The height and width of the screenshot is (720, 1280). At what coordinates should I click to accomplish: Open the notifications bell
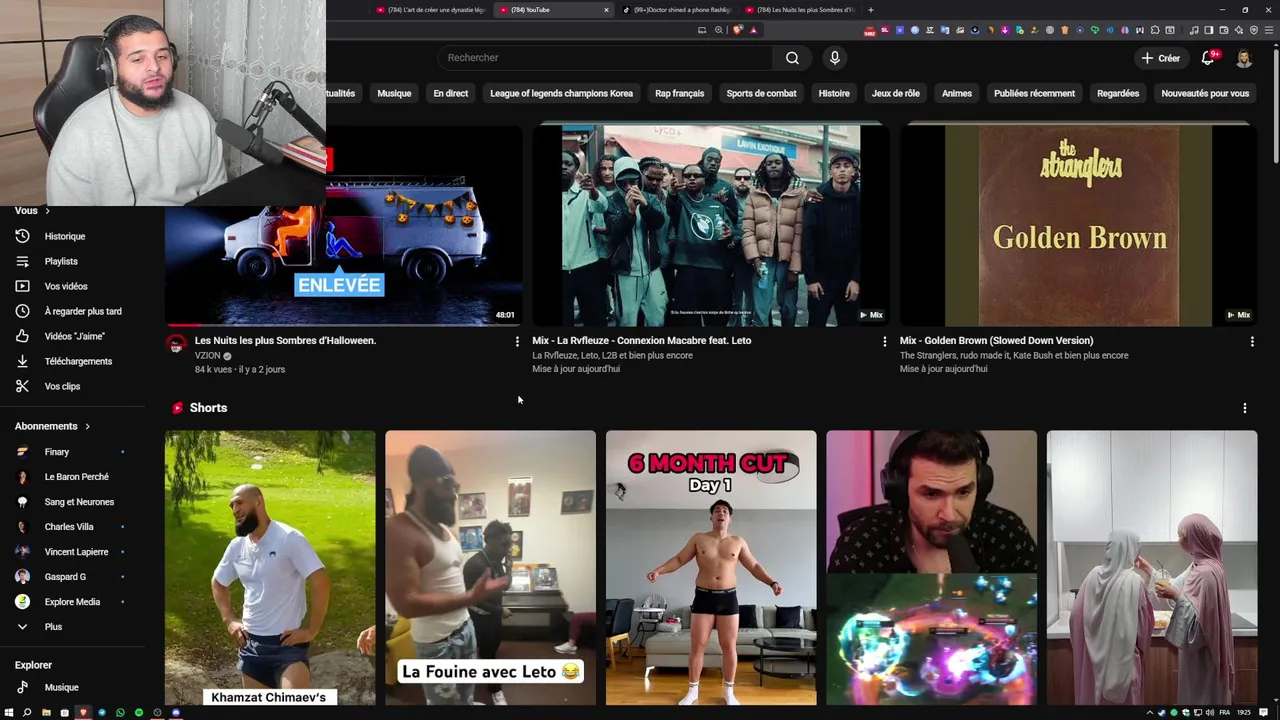pyautogui.click(x=1208, y=58)
